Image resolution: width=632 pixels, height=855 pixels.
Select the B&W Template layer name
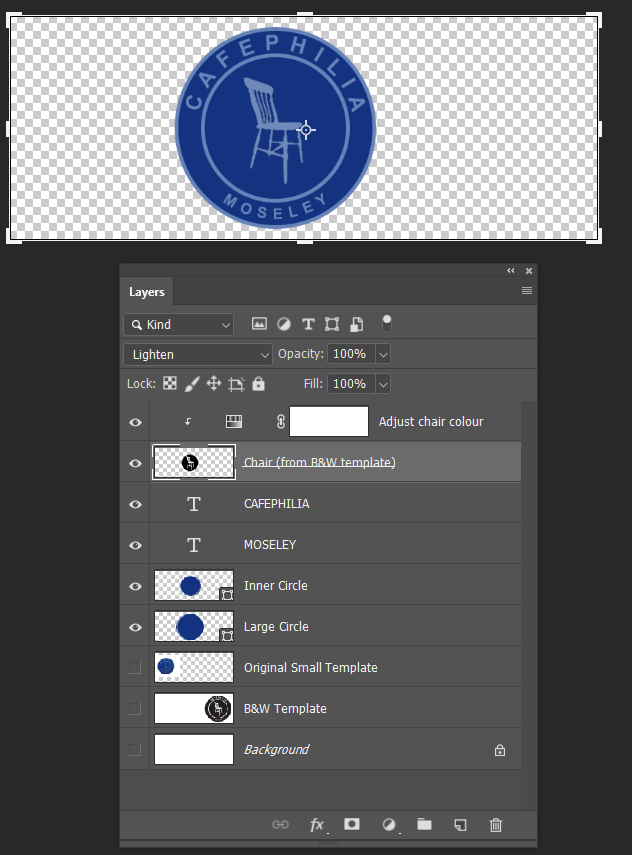pyautogui.click(x=285, y=708)
